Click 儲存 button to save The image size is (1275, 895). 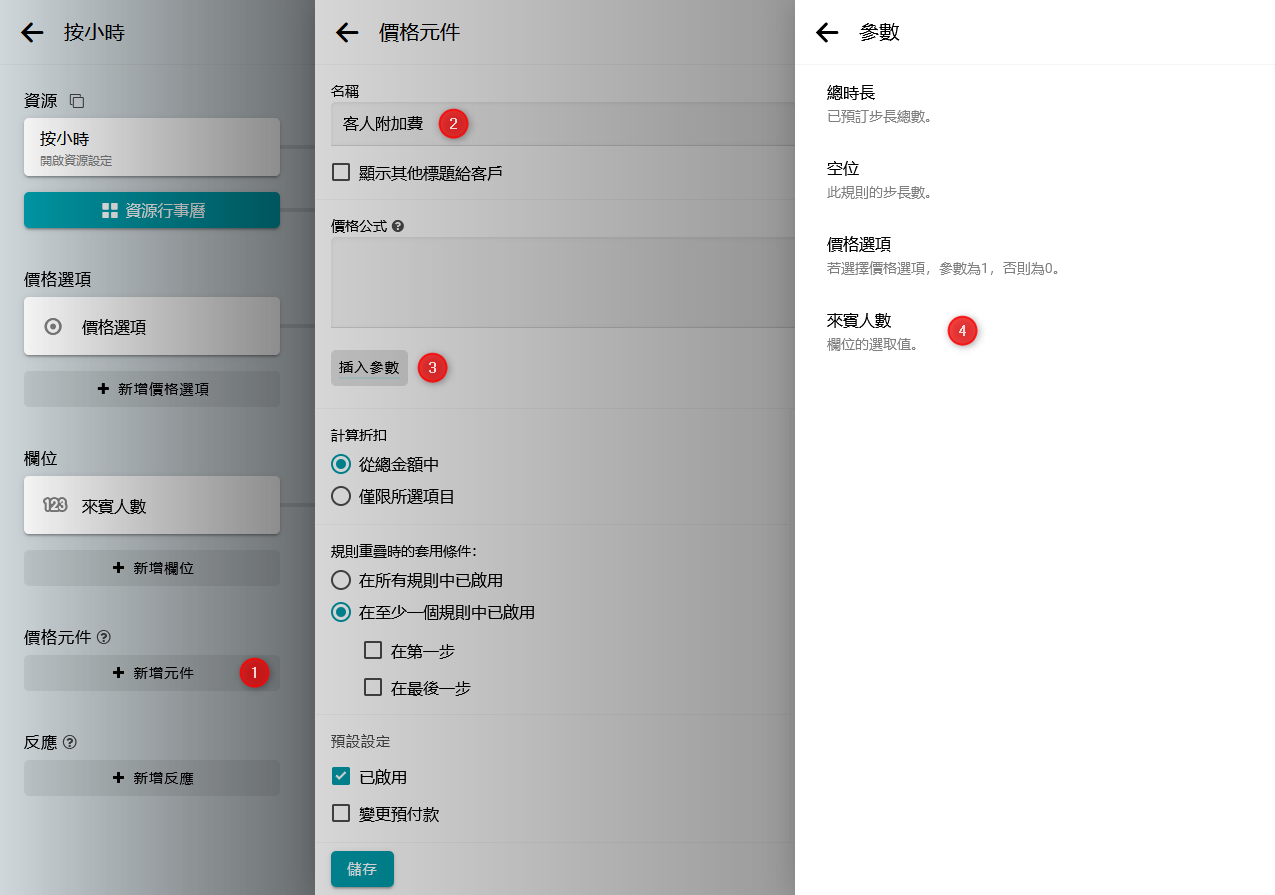coord(362,869)
